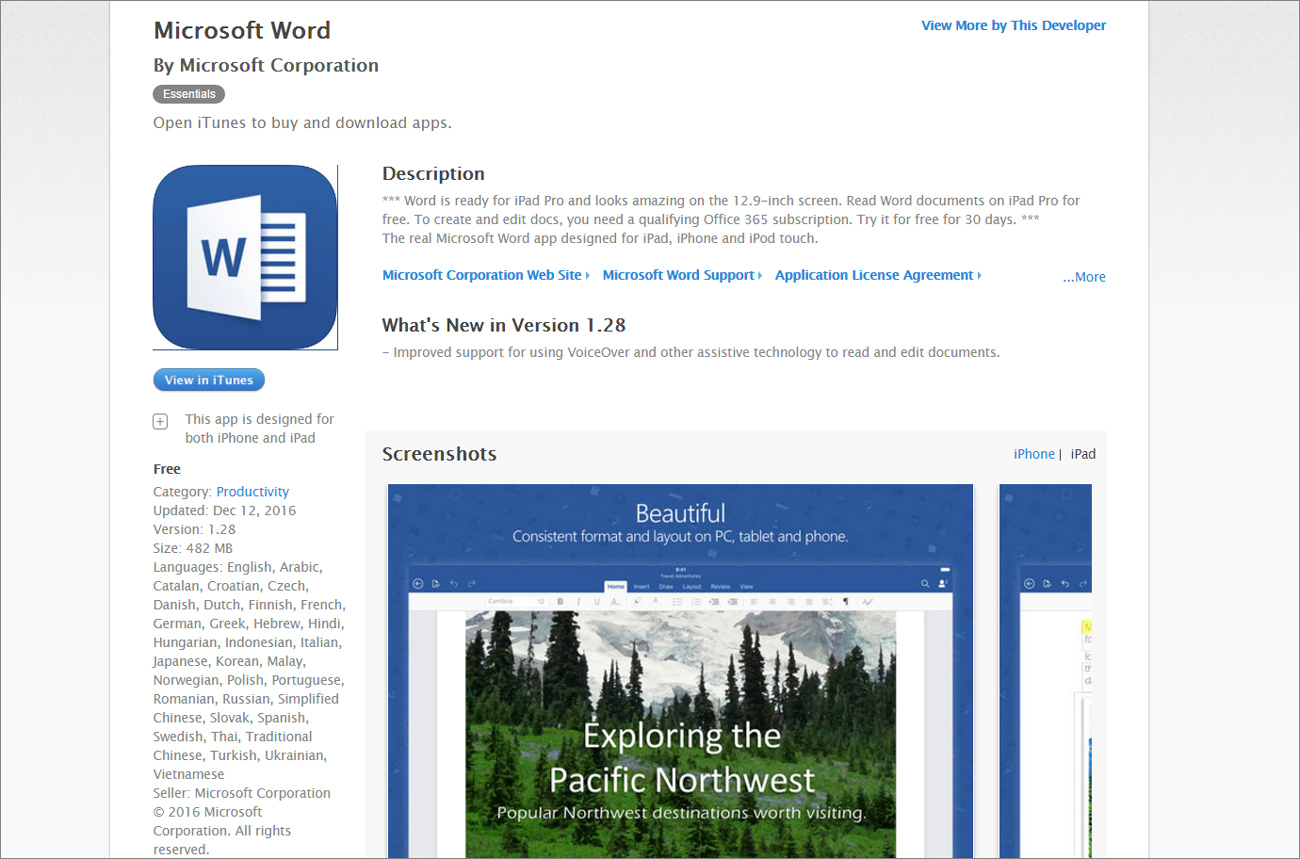Image resolution: width=1300 pixels, height=859 pixels.
Task: Click the Underline U icon in Word screenshot
Action: 597,601
